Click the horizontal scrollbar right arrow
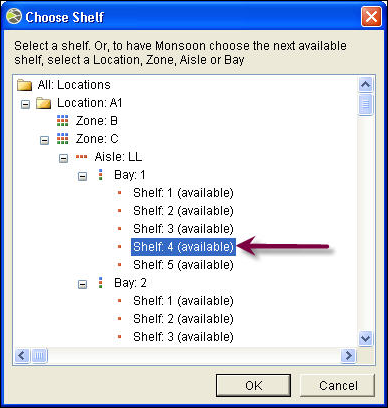Screen dimensions: 388x408 point(349,355)
